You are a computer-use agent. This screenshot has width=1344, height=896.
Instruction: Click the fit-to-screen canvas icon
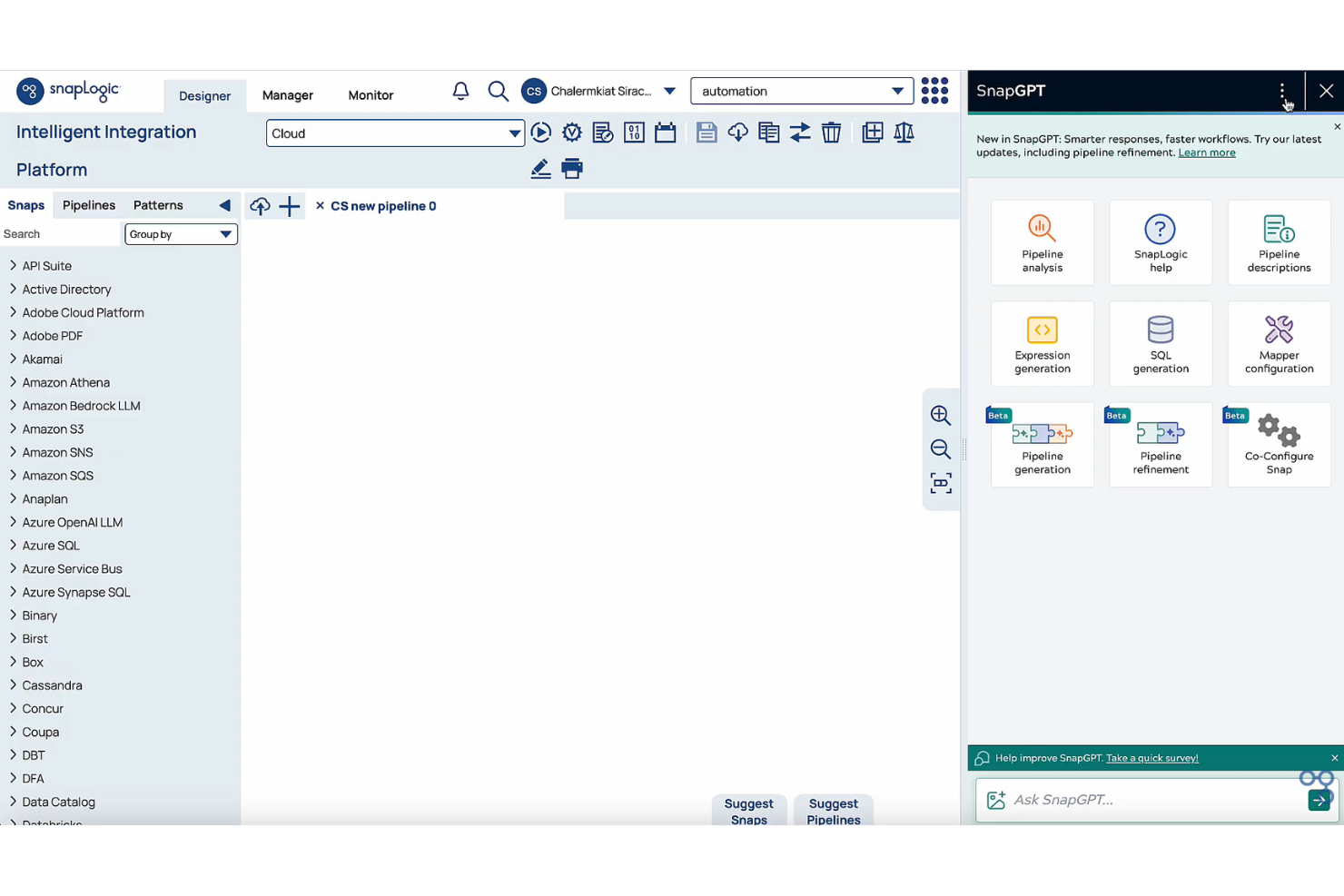[941, 483]
